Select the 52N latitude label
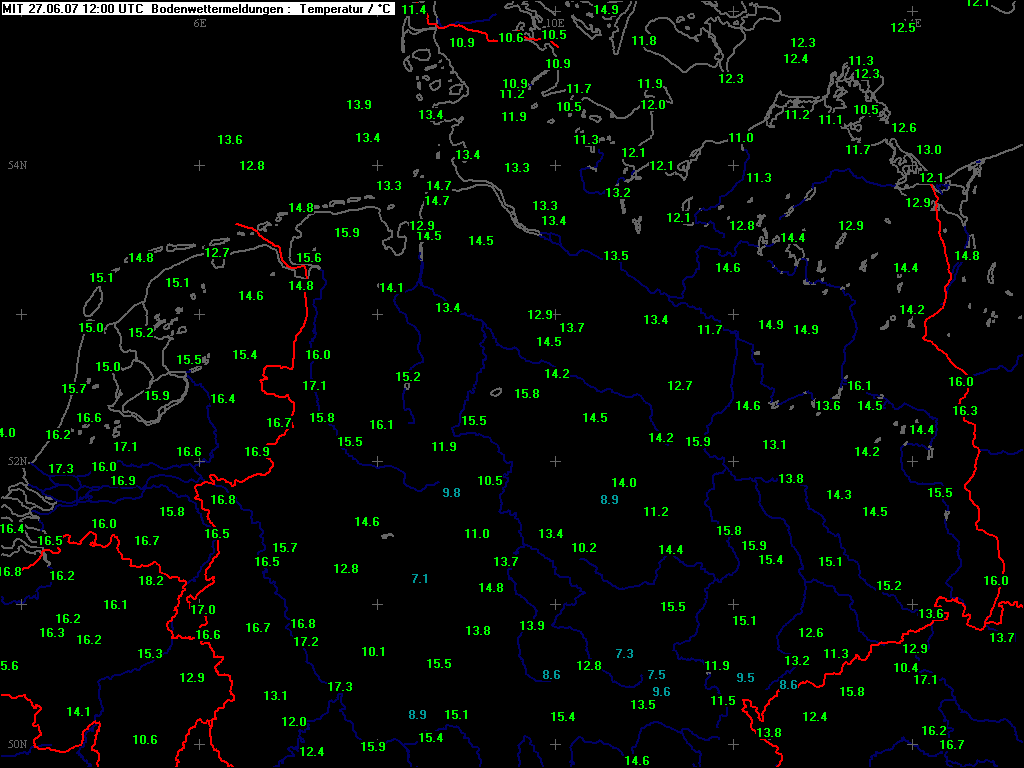Viewport: 1024px width, 768px height. coord(17,461)
